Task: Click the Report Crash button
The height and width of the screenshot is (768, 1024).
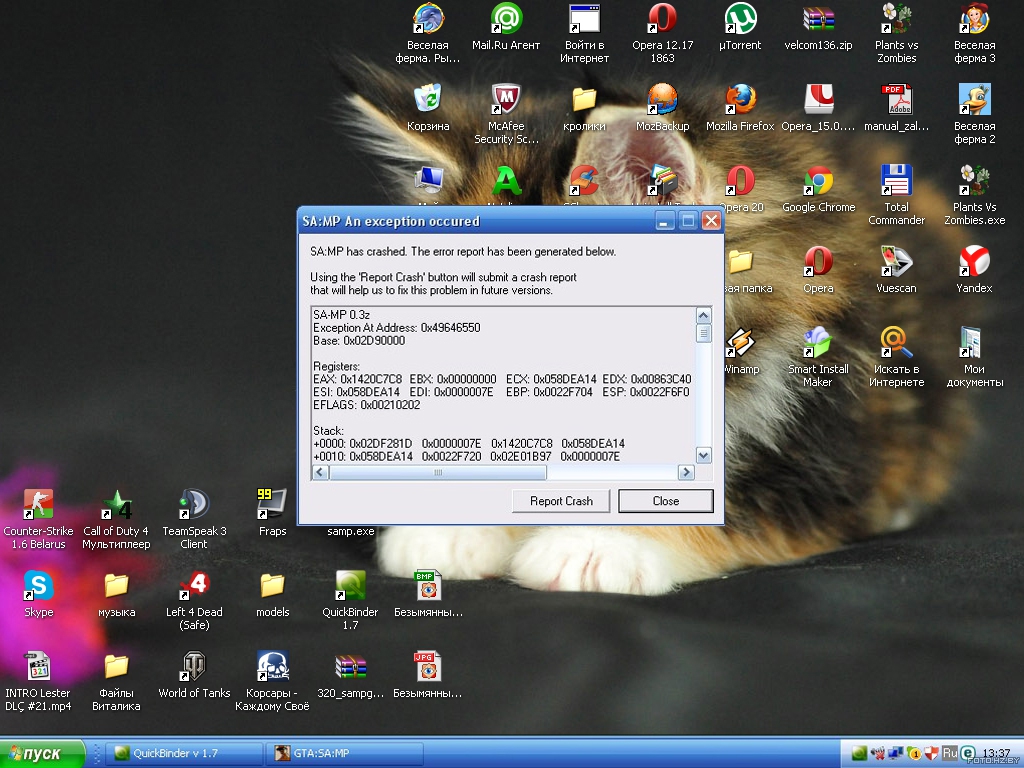Action: (561, 501)
